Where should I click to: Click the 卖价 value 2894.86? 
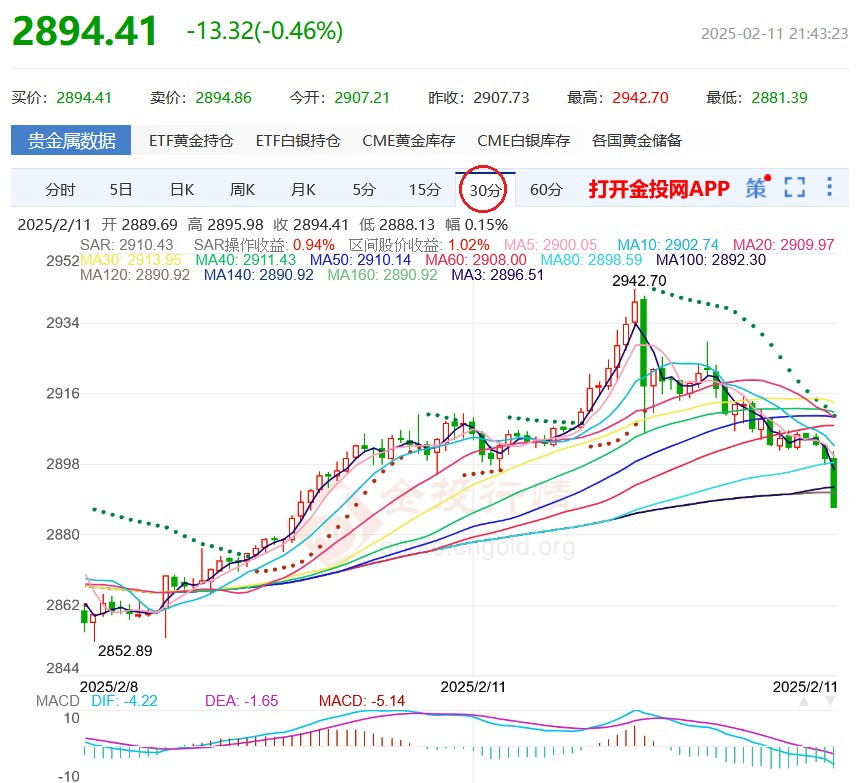tap(223, 98)
